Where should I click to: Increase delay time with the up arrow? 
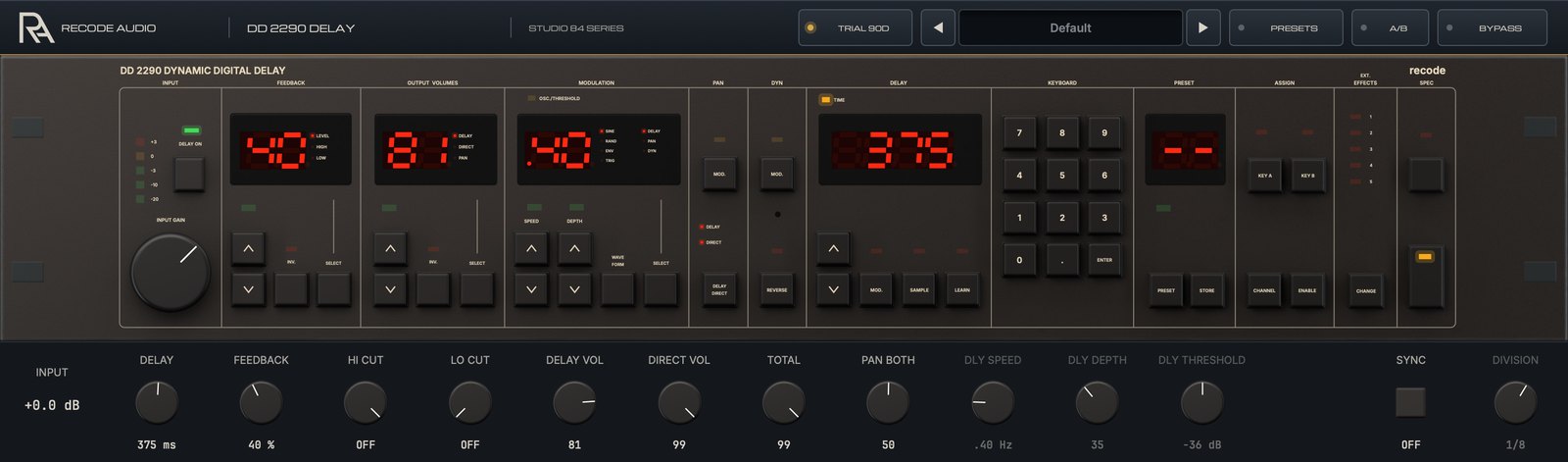pos(833,249)
